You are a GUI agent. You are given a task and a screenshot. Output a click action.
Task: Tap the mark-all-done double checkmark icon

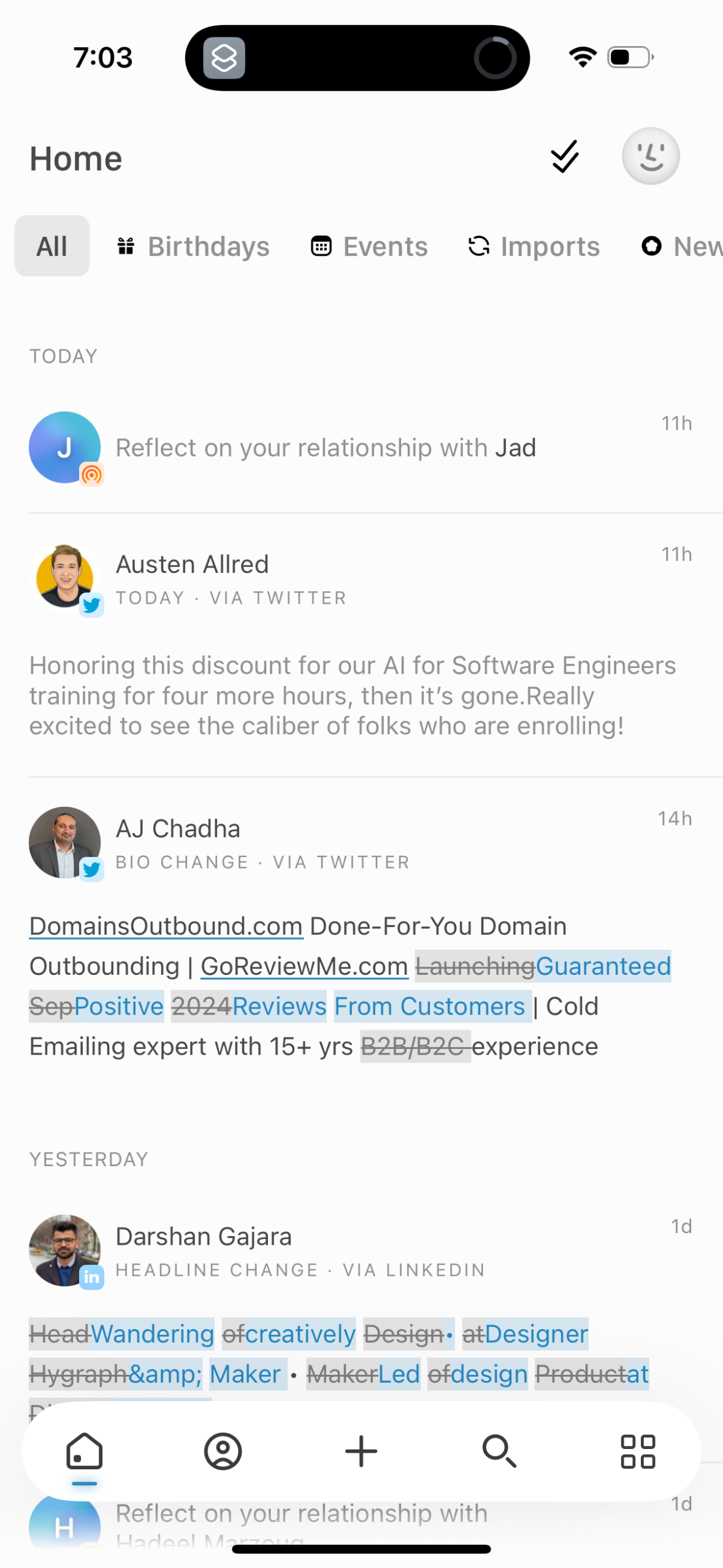coord(564,157)
